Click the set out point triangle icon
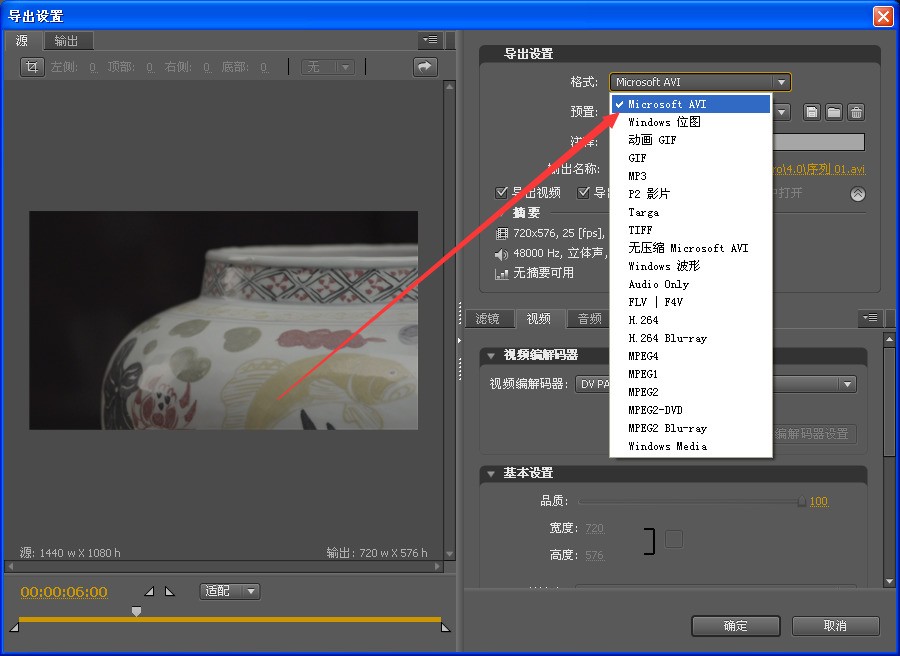 (x=170, y=591)
